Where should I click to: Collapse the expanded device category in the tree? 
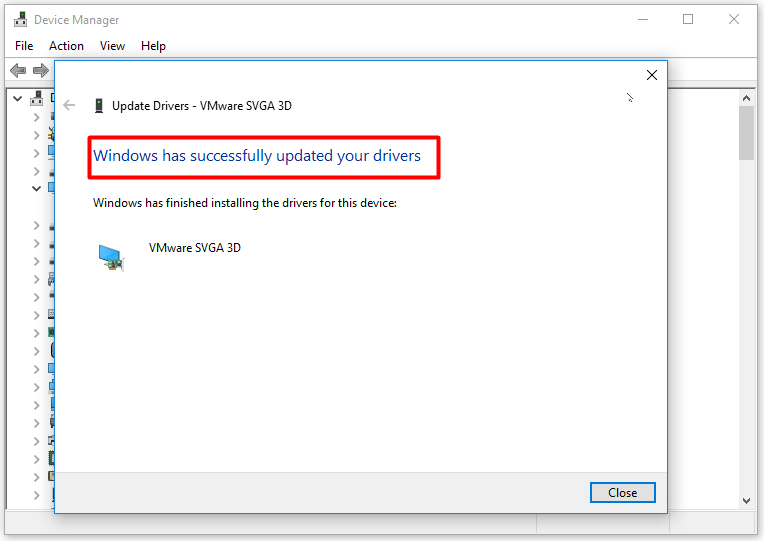pyautogui.click(x=36, y=188)
